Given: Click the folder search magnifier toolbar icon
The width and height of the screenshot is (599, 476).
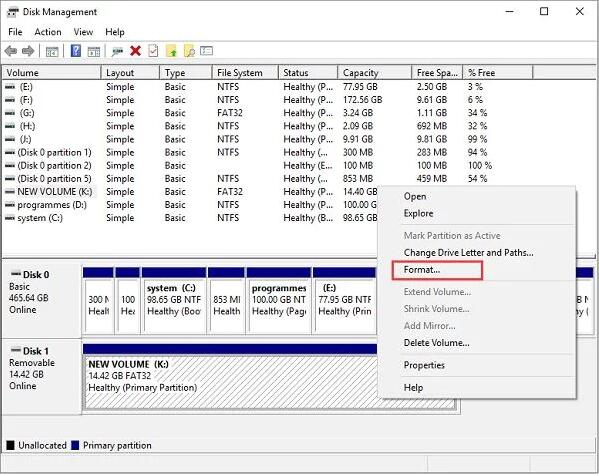Looking at the screenshot, I should [189, 51].
